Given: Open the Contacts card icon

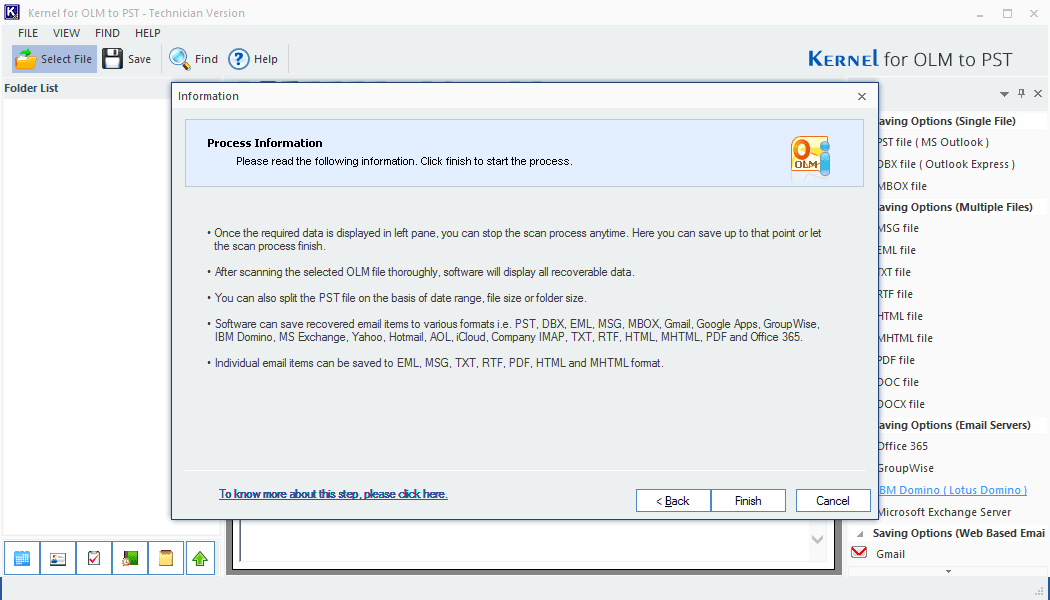Looking at the screenshot, I should click(58, 558).
